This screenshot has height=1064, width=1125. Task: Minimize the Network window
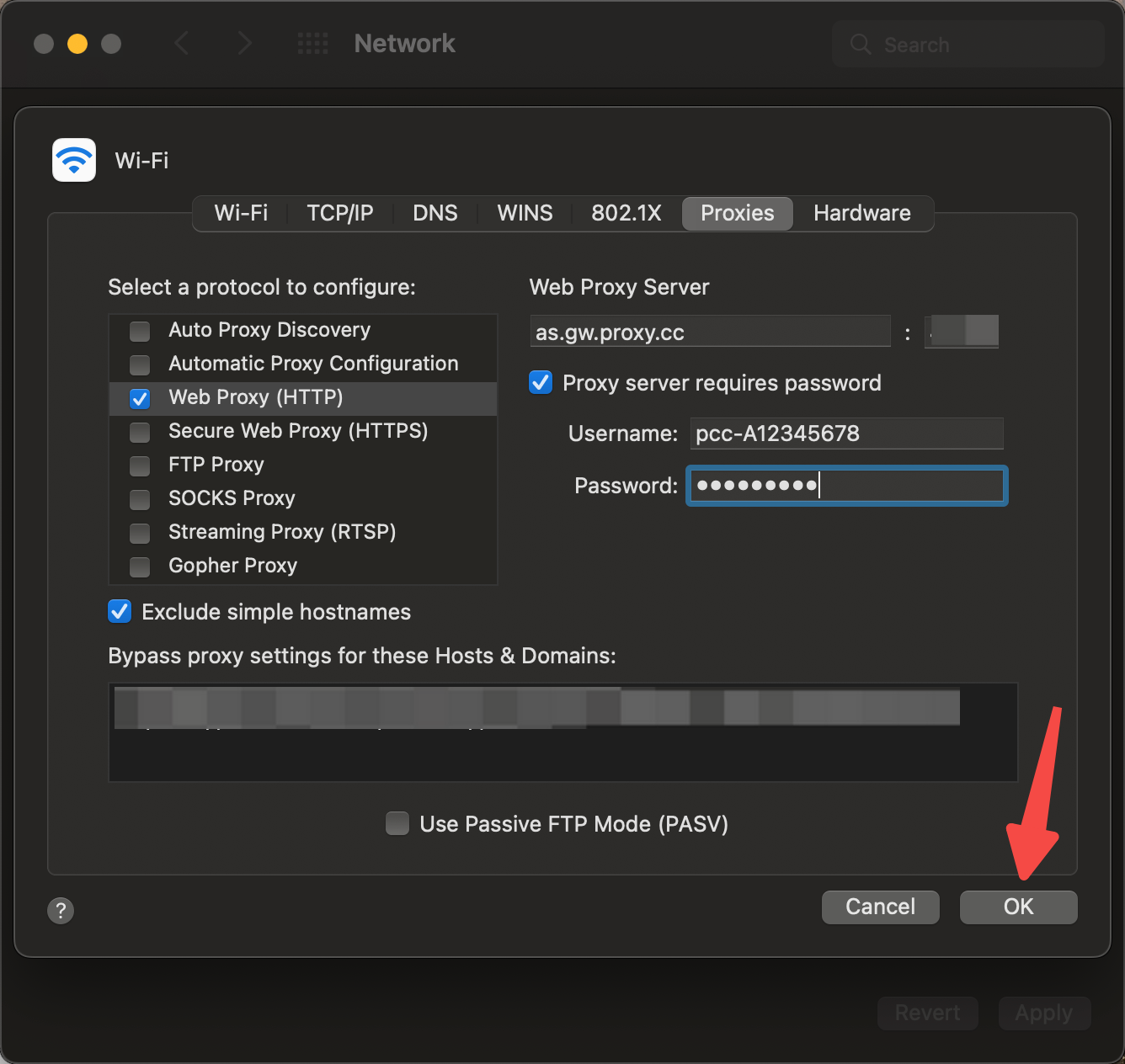coord(77,44)
